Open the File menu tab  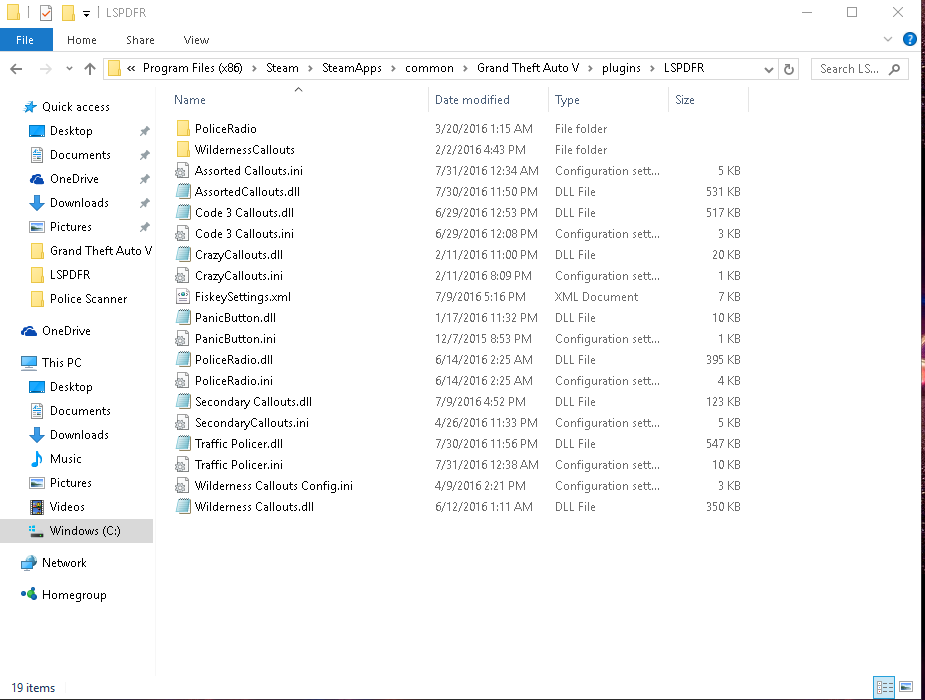[25, 40]
